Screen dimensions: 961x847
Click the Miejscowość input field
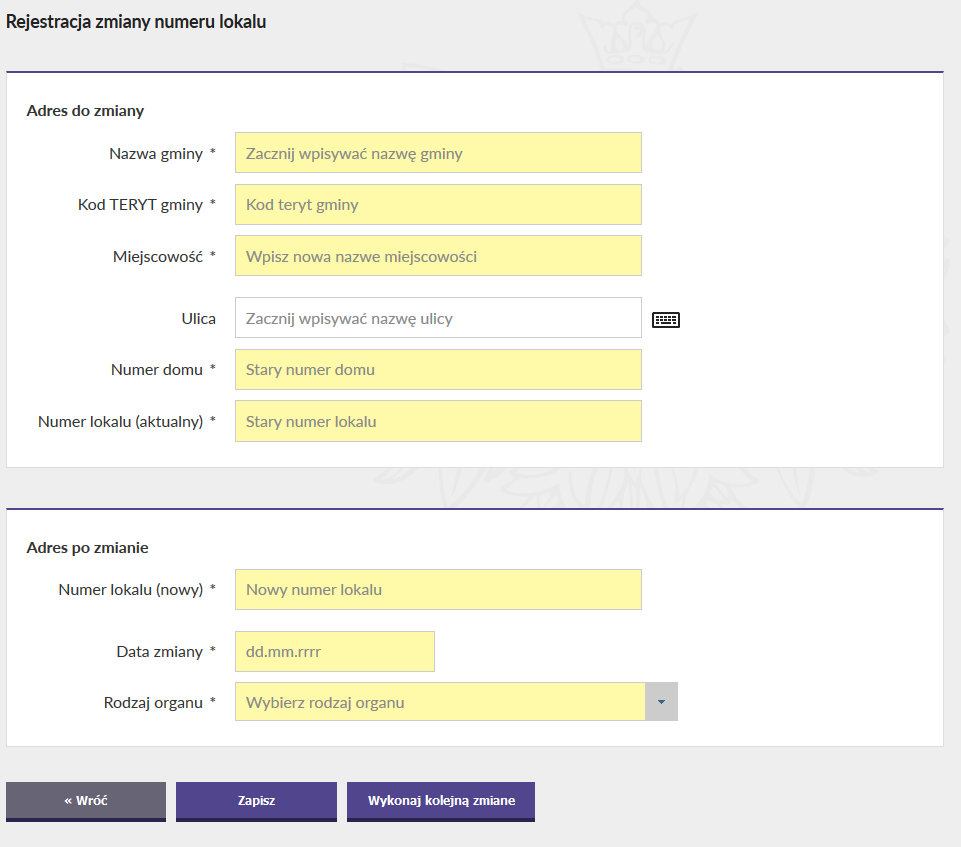438,256
